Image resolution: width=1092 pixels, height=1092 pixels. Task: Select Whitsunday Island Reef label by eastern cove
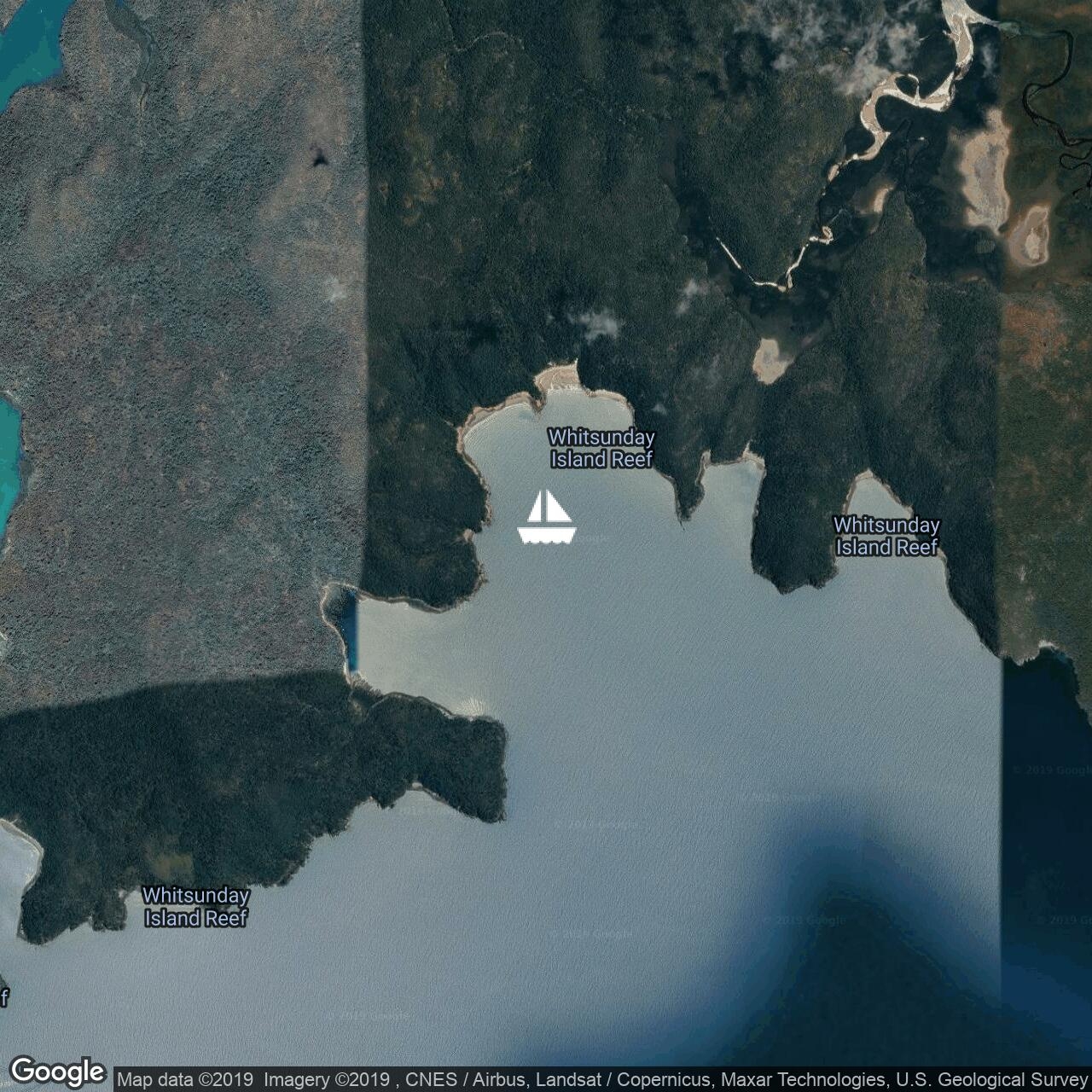click(x=886, y=536)
